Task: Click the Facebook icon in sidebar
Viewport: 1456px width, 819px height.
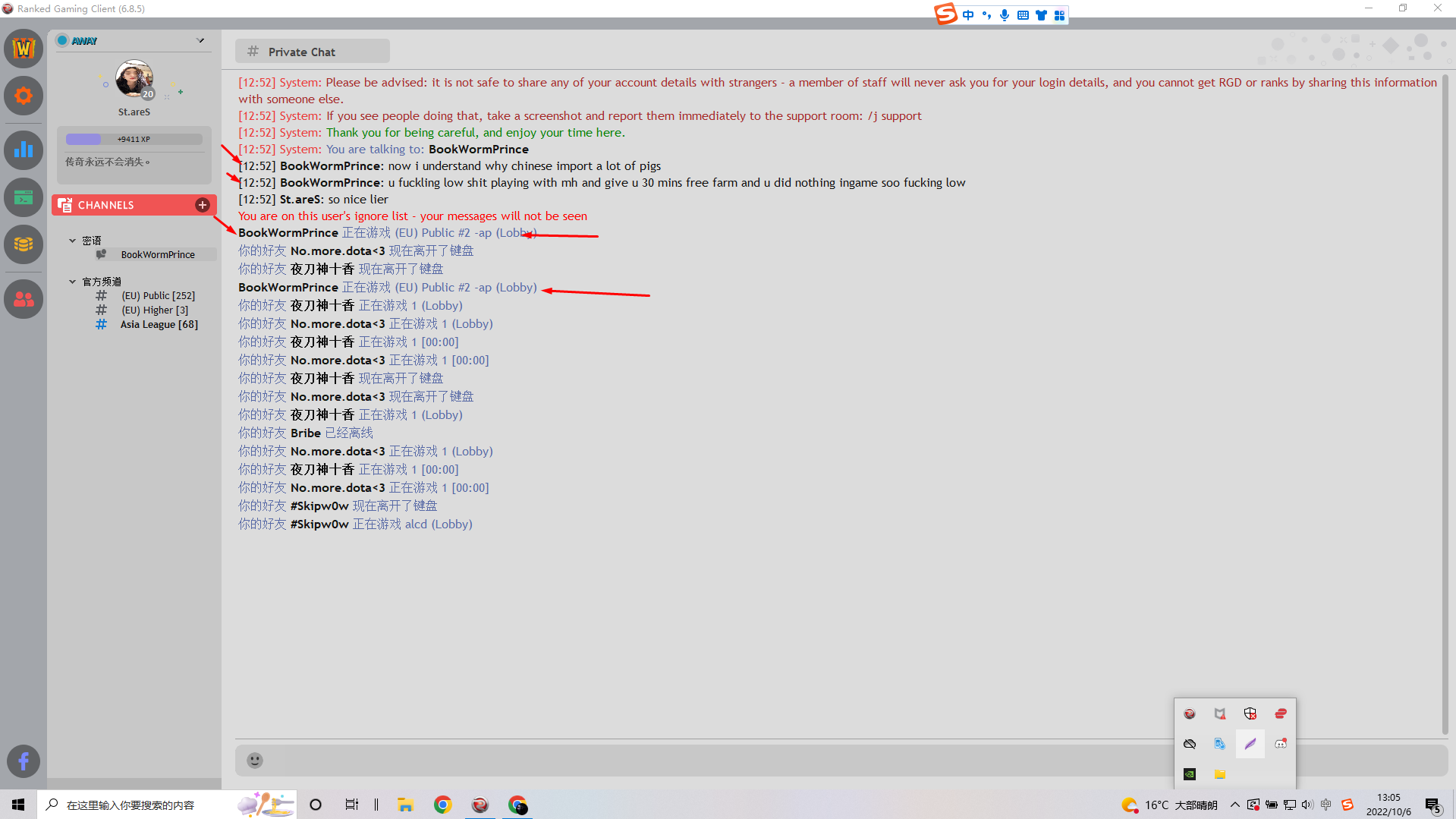Action: [x=24, y=761]
